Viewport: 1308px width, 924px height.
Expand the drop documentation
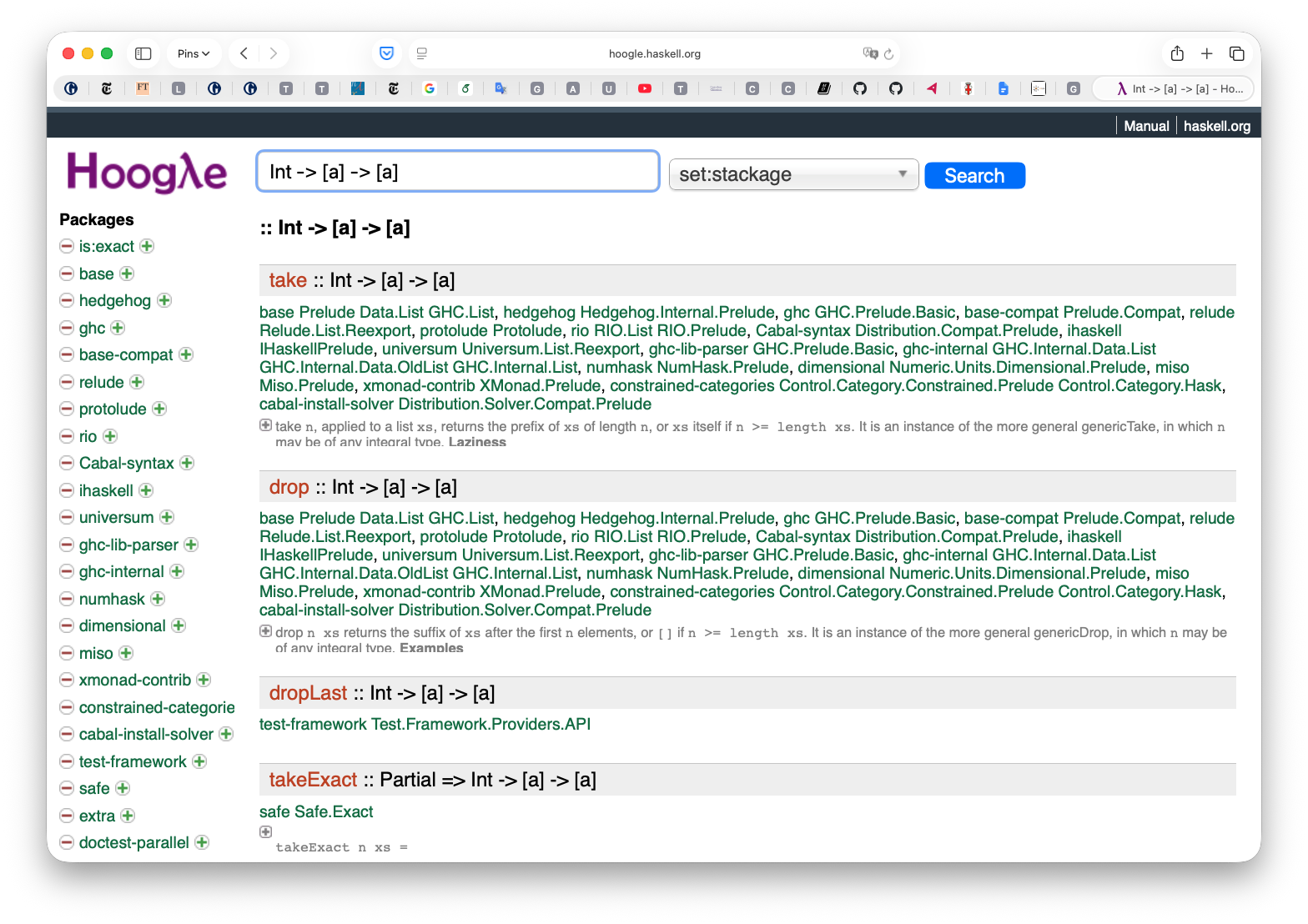(x=265, y=631)
